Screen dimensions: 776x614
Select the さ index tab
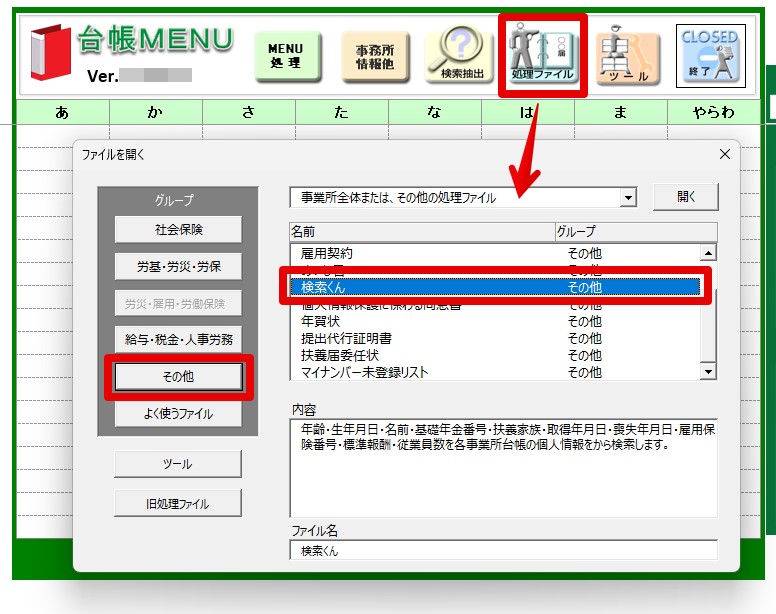(x=248, y=113)
